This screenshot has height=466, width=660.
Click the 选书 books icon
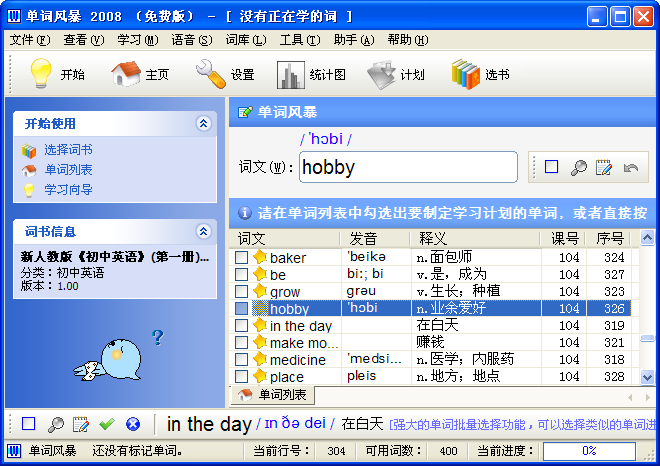point(466,74)
